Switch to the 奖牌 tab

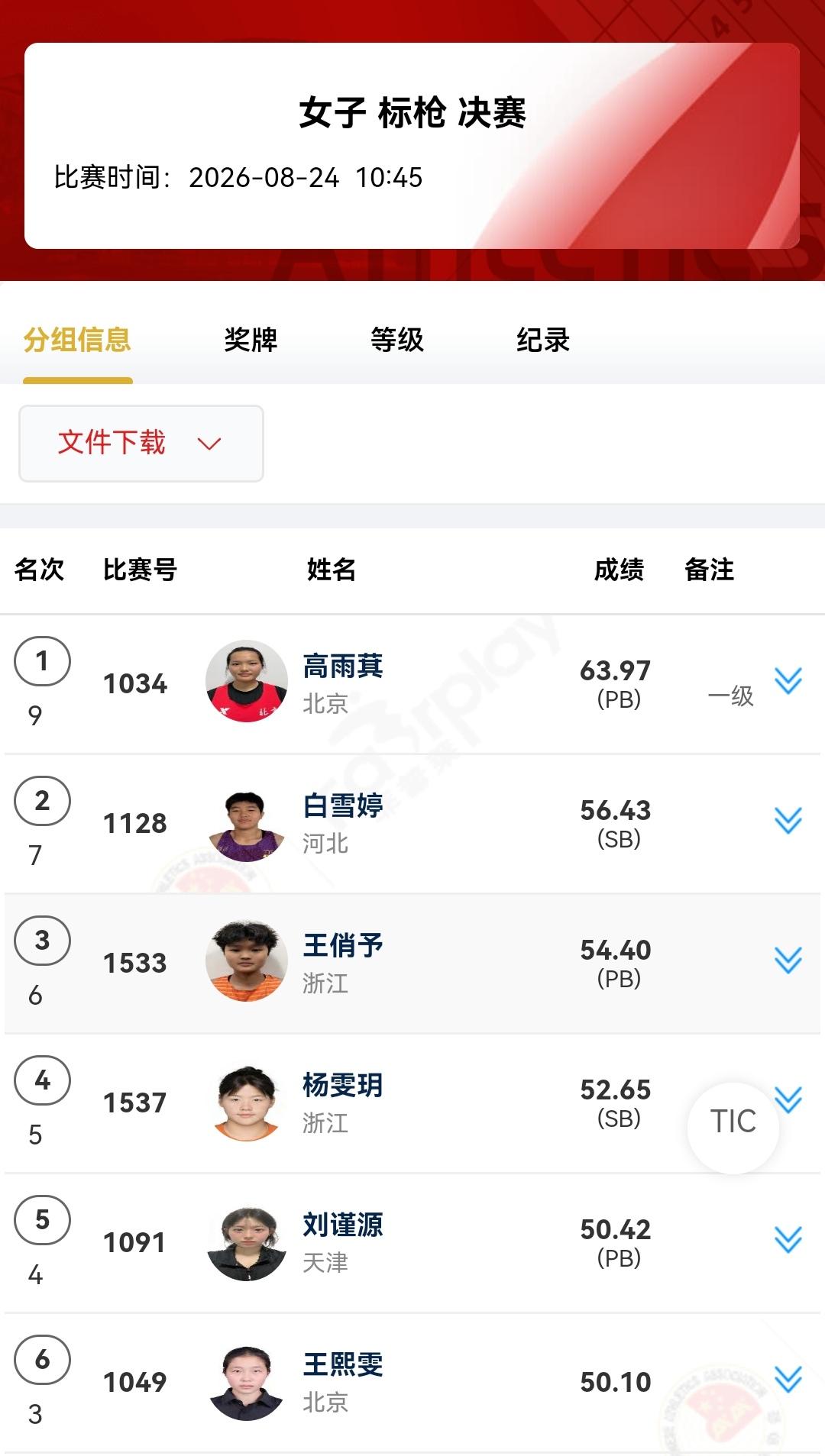(251, 340)
